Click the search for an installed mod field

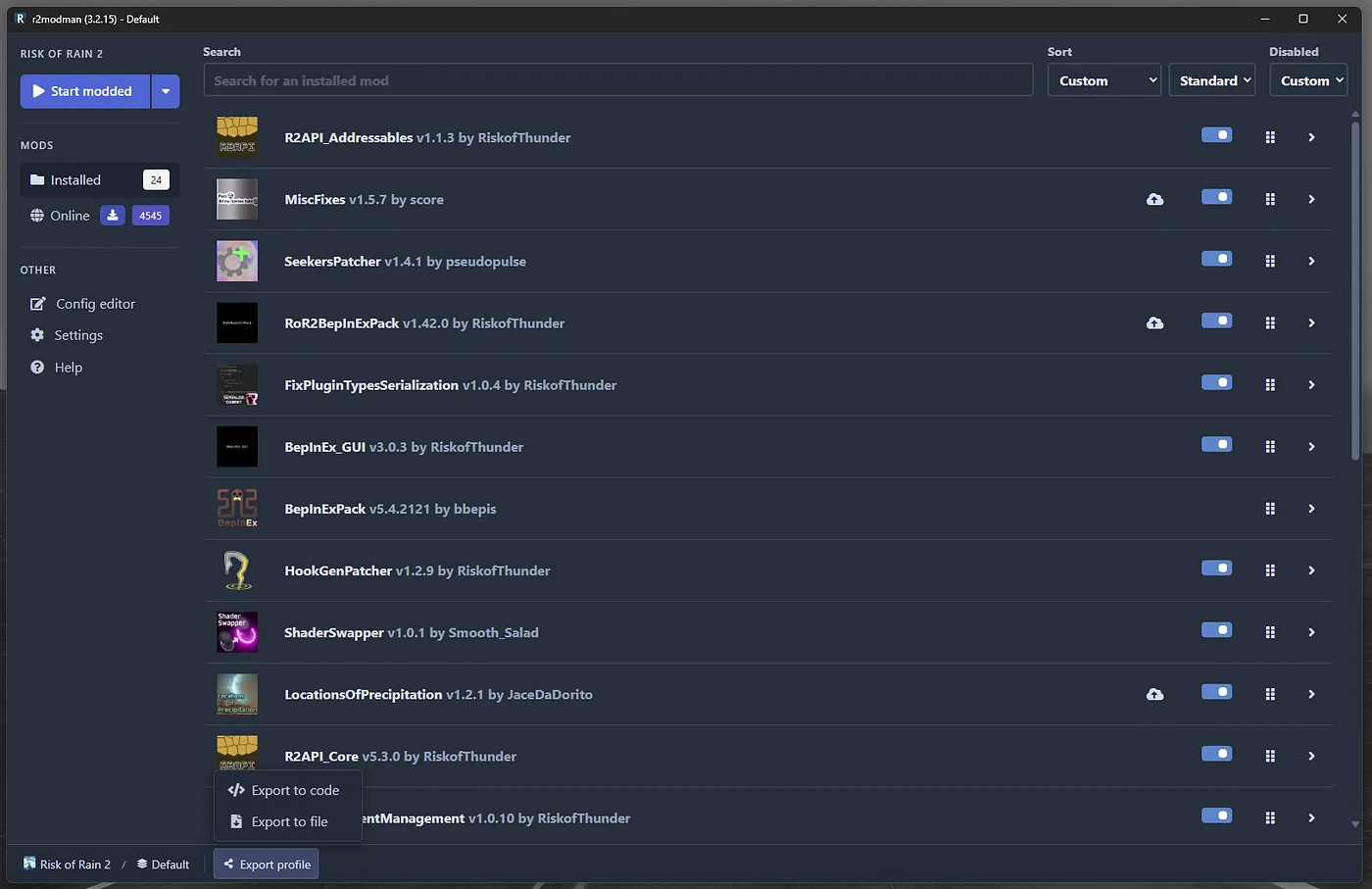[618, 80]
